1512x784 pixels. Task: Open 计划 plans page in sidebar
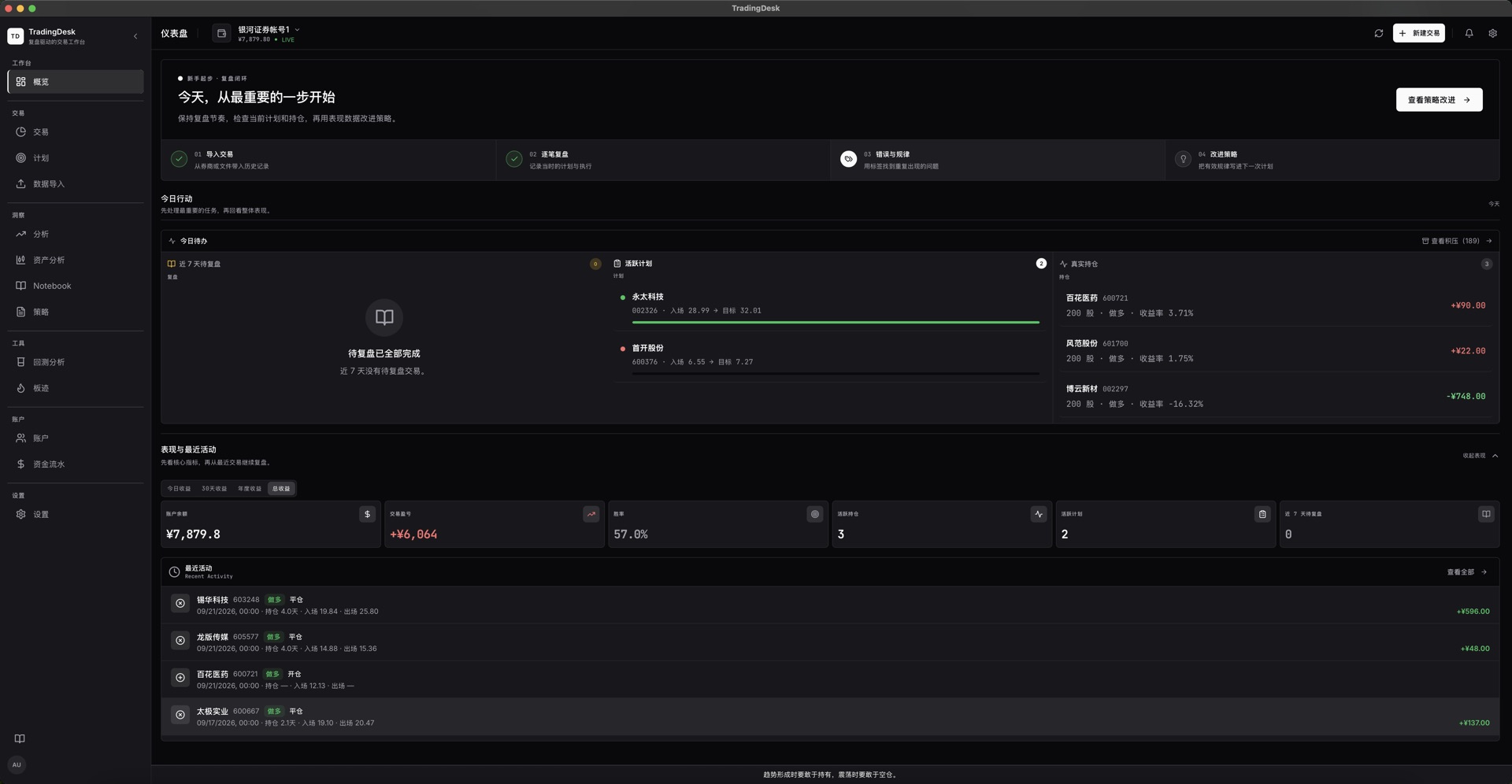click(76, 158)
